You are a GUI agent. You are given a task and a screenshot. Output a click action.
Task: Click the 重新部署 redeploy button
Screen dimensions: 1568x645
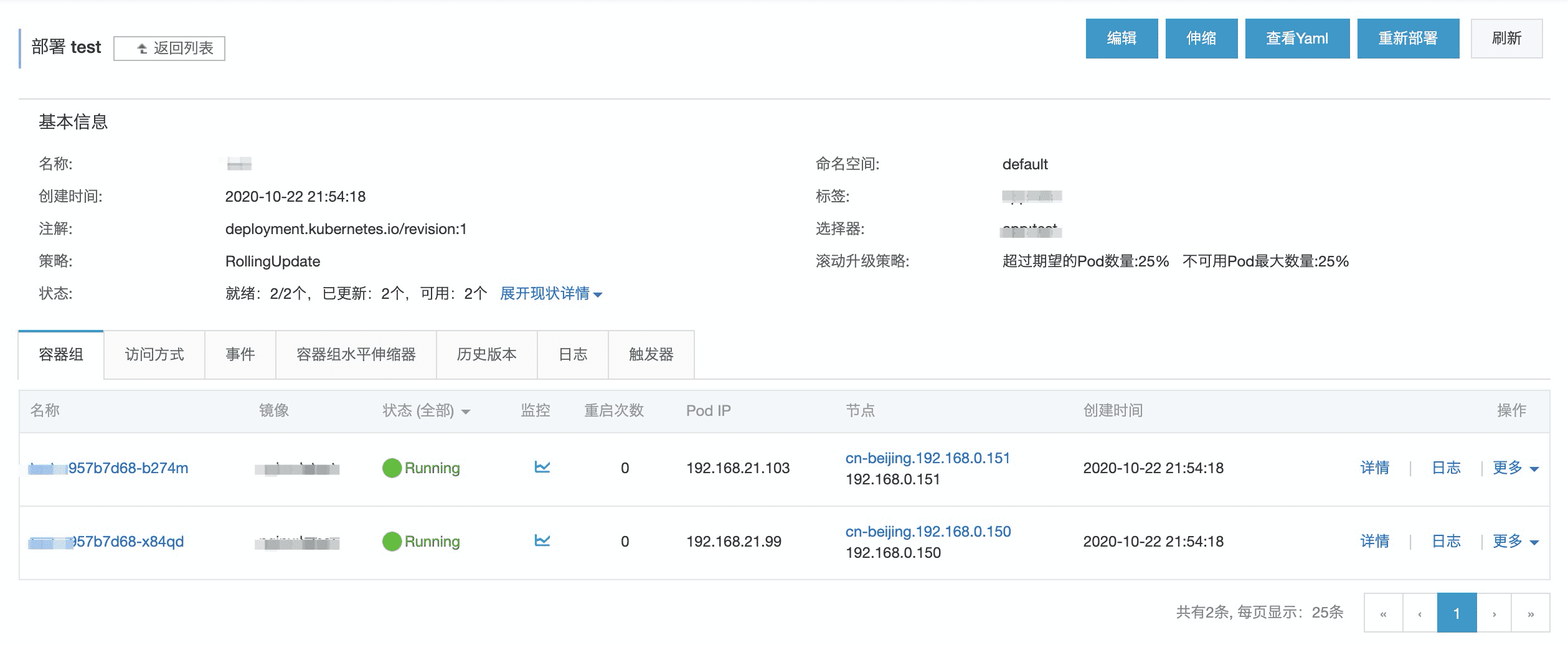pyautogui.click(x=1407, y=39)
